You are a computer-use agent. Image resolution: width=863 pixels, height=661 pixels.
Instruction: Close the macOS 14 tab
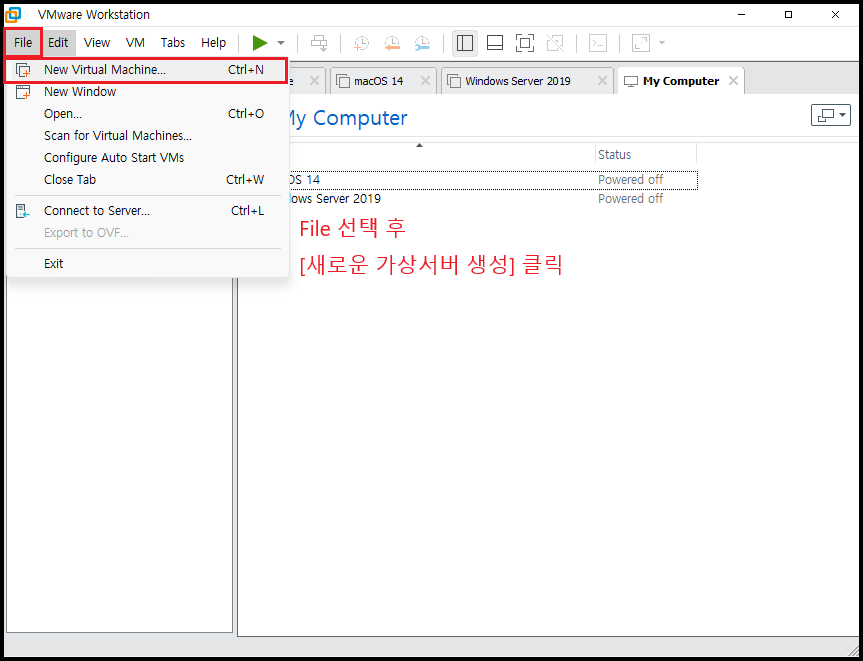(425, 81)
